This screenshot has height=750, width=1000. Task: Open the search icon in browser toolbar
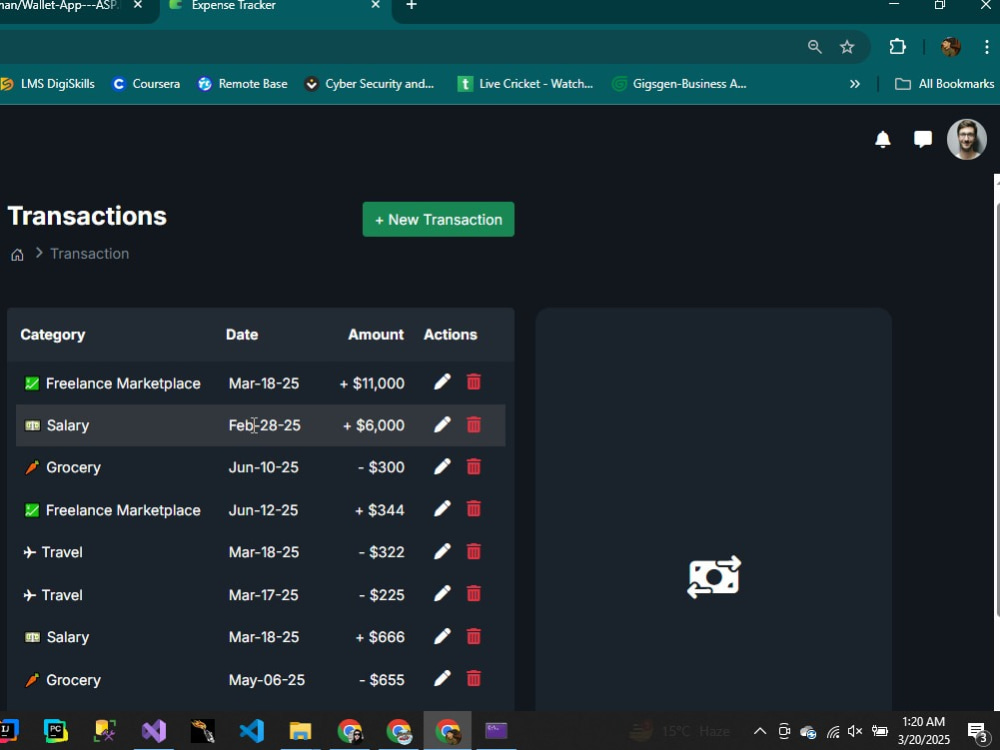814,46
